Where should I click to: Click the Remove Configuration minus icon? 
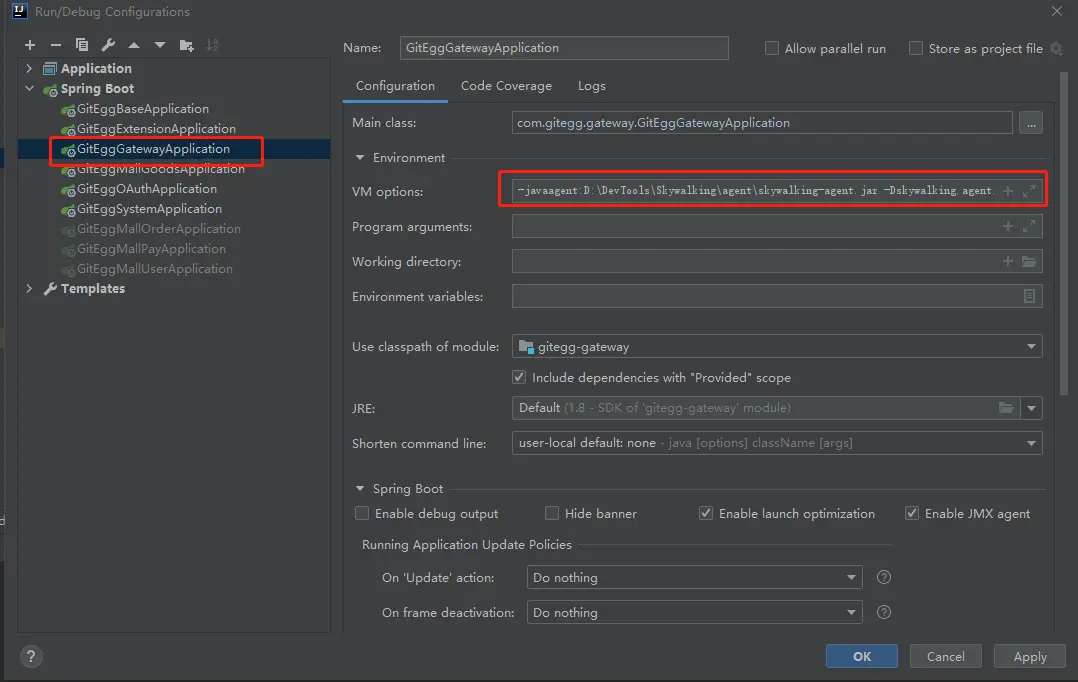[x=56, y=45]
